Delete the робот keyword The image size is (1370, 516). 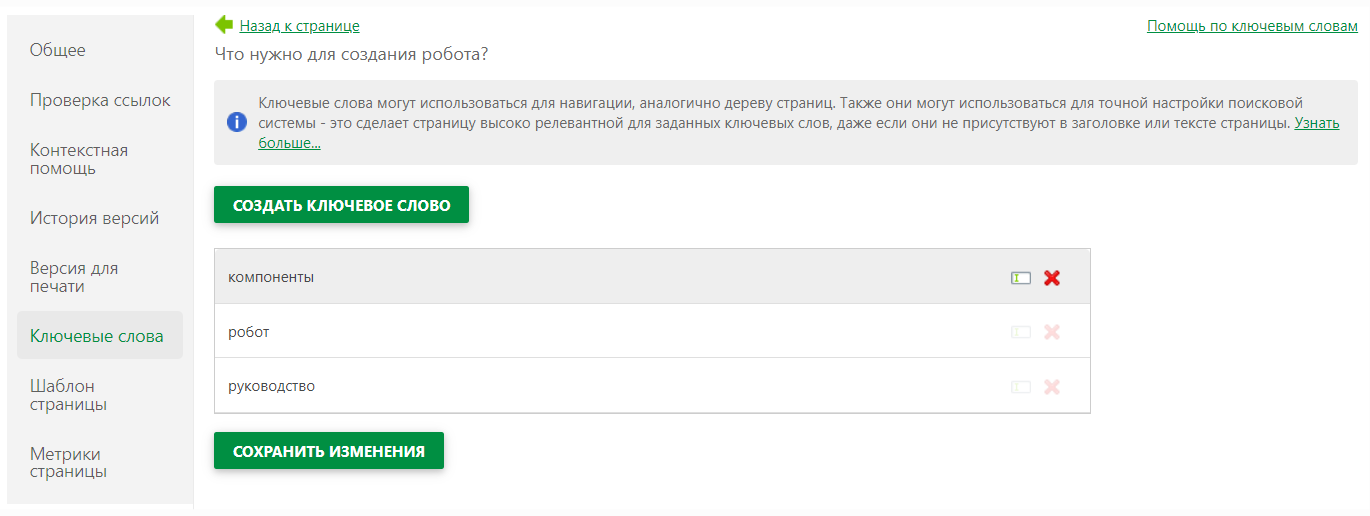pyautogui.click(x=1052, y=332)
